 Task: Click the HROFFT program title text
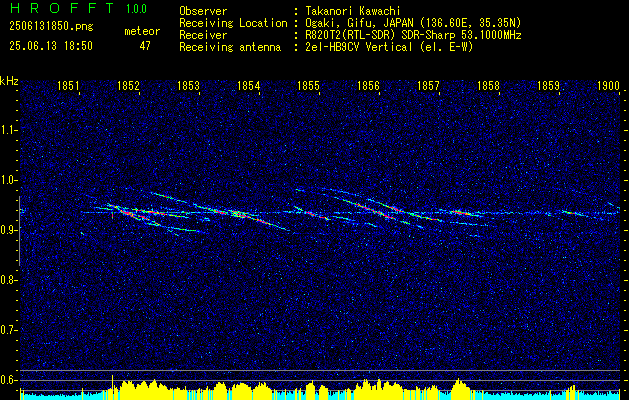[62, 8]
